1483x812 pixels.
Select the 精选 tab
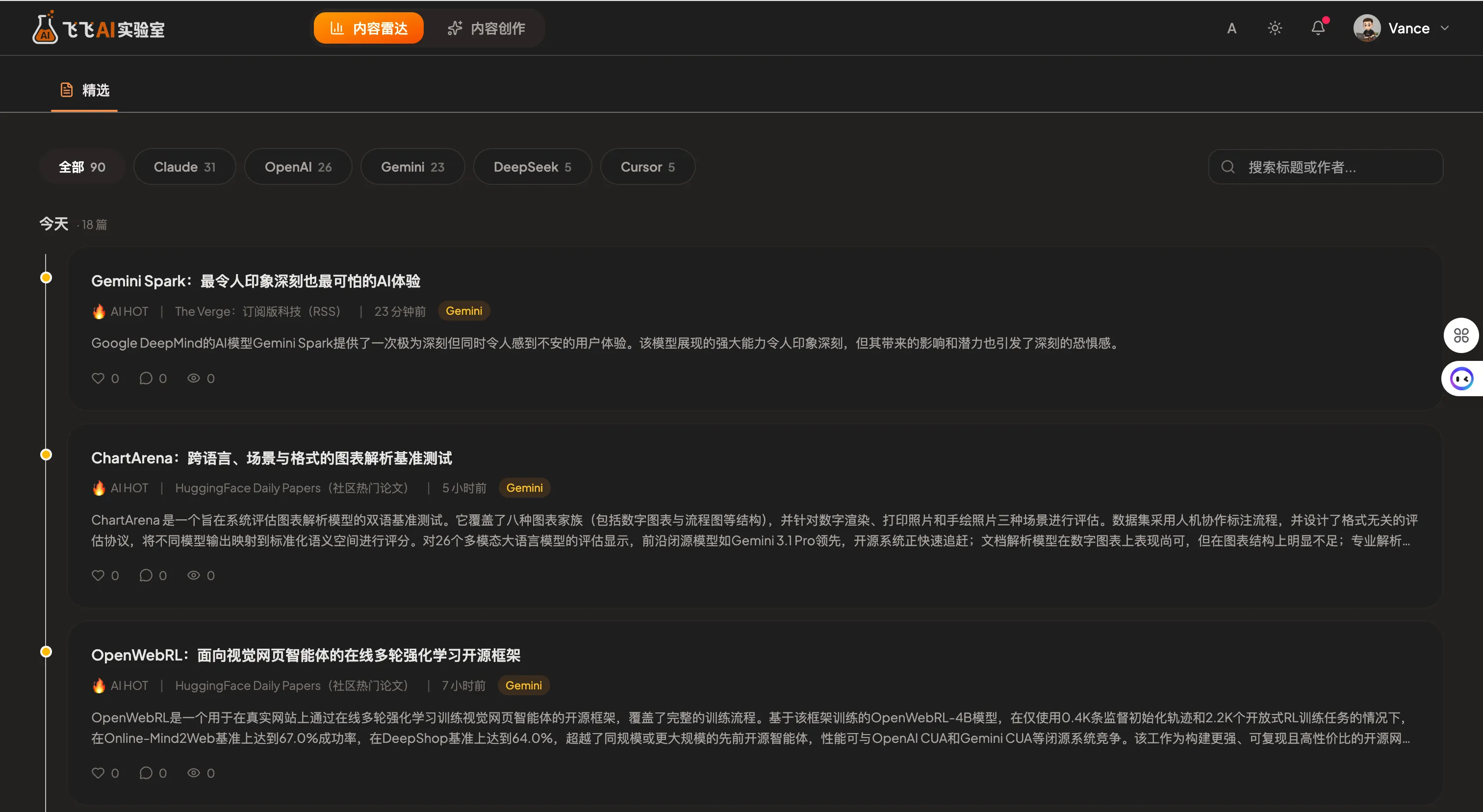tap(85, 90)
